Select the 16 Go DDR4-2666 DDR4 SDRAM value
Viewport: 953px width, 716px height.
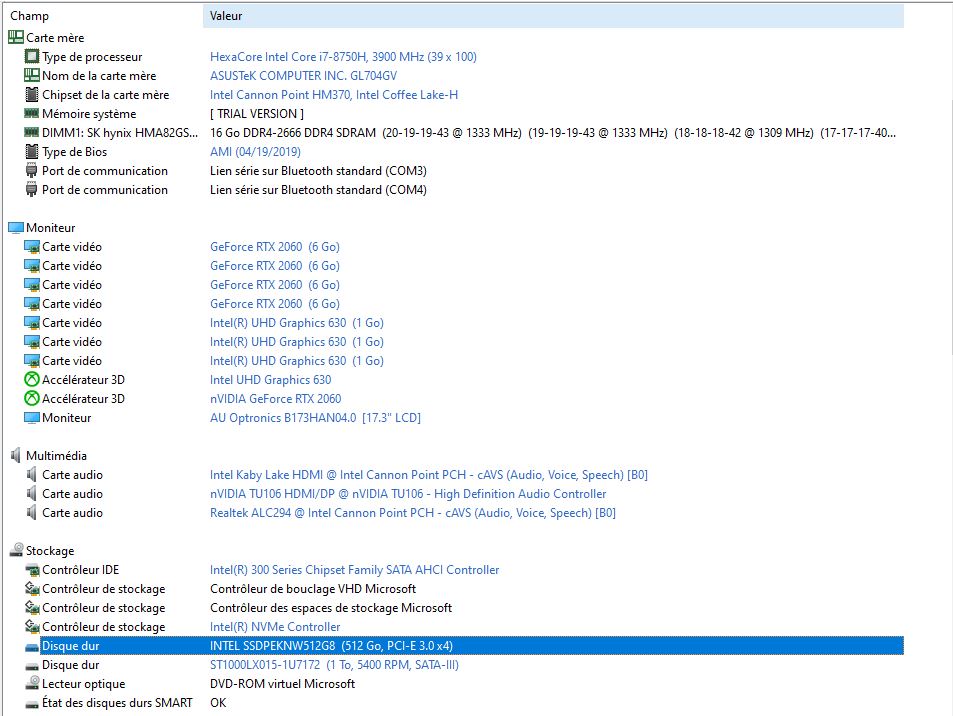[552, 133]
